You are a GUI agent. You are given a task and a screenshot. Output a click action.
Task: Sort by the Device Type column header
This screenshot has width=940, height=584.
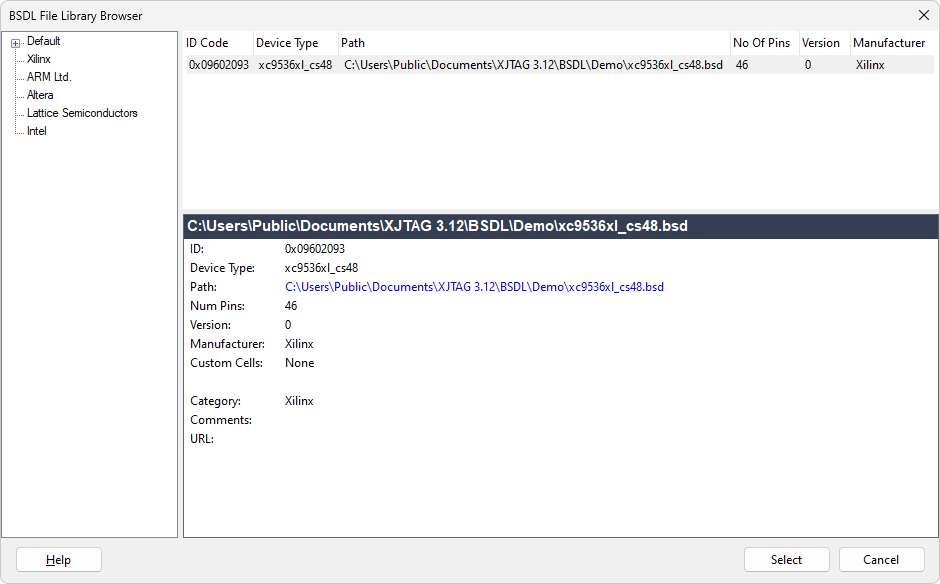click(x=287, y=43)
